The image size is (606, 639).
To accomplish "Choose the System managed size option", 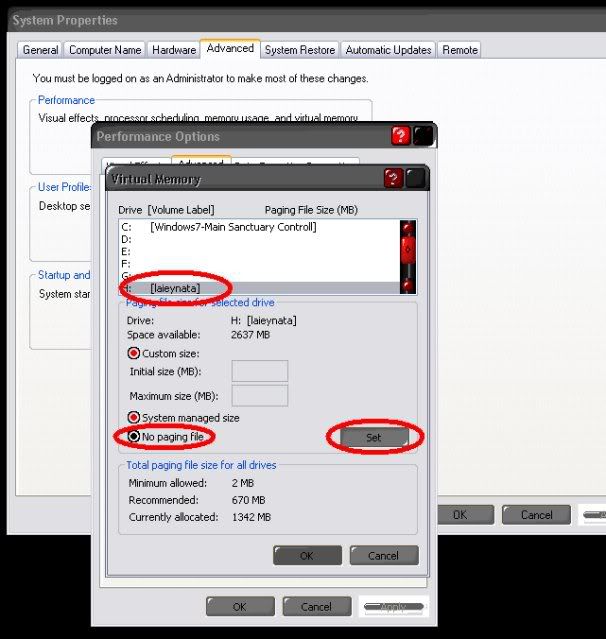I will [133, 417].
